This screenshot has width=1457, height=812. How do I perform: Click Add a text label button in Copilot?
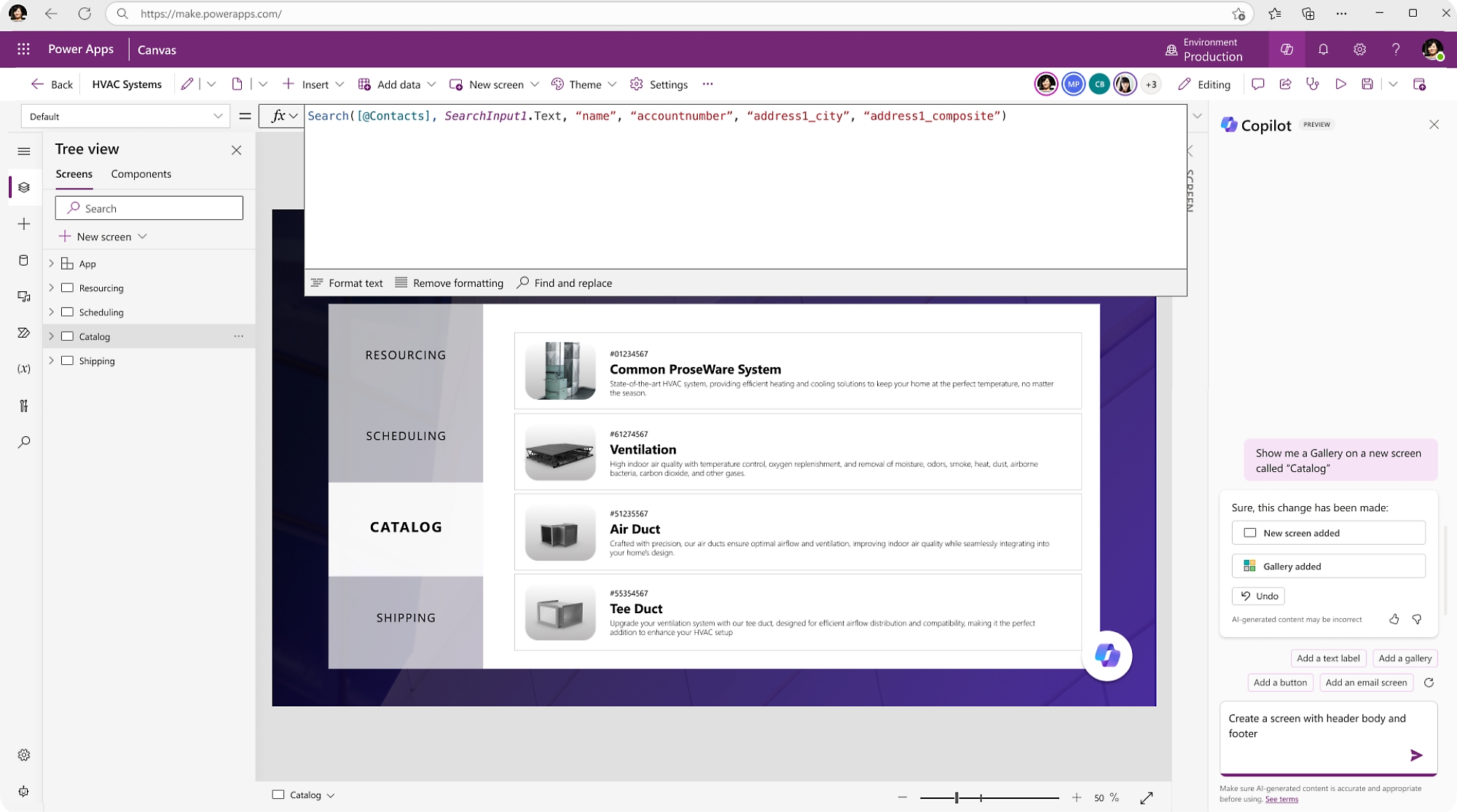tap(1327, 658)
